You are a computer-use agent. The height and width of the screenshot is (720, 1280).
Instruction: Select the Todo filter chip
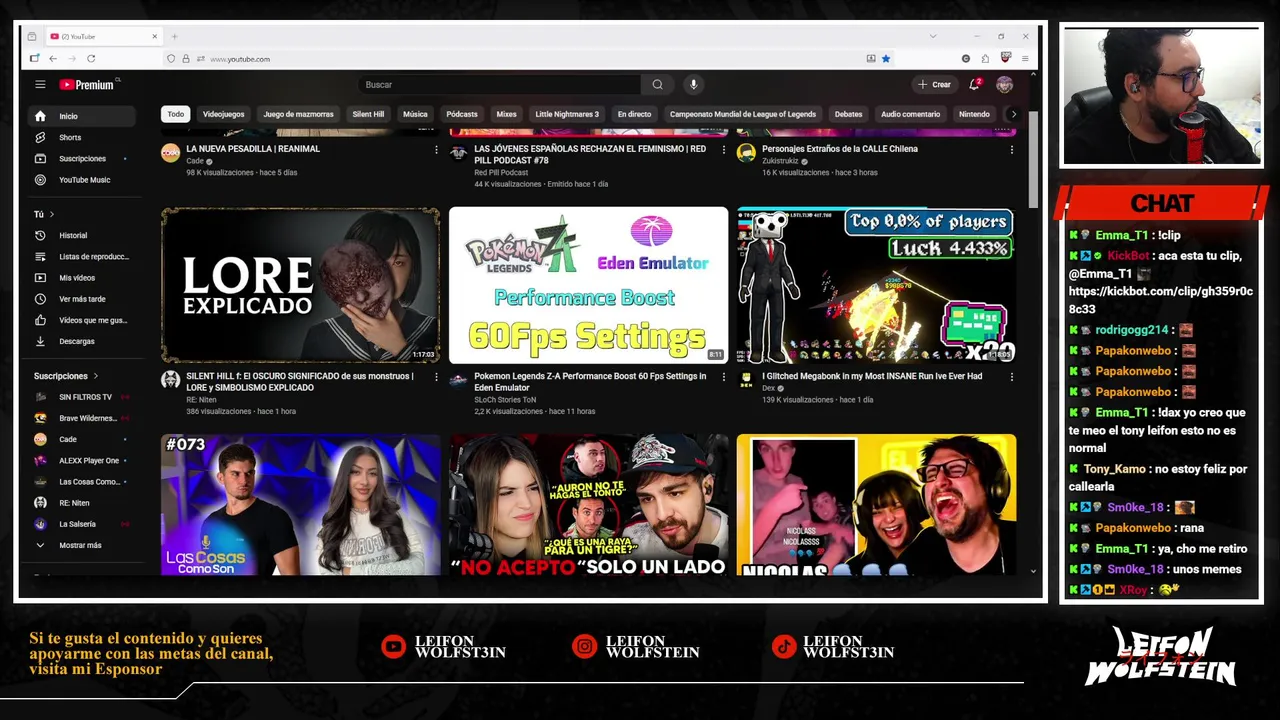pos(176,114)
